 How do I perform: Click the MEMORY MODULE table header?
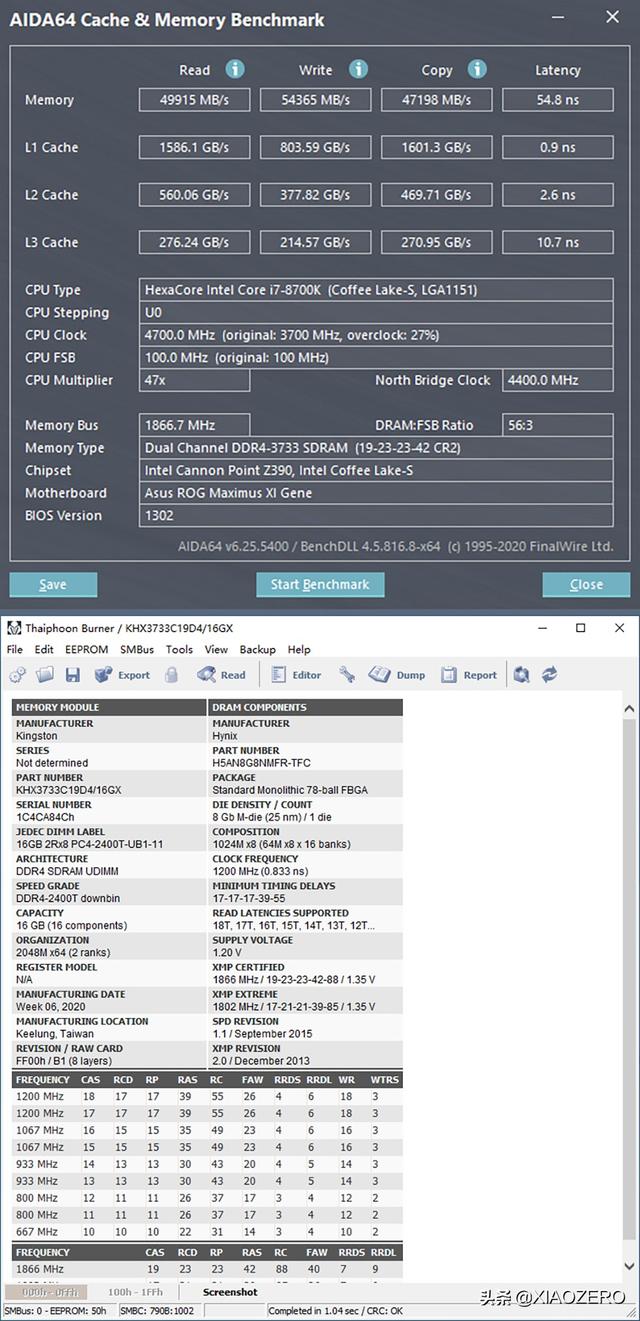[109, 707]
